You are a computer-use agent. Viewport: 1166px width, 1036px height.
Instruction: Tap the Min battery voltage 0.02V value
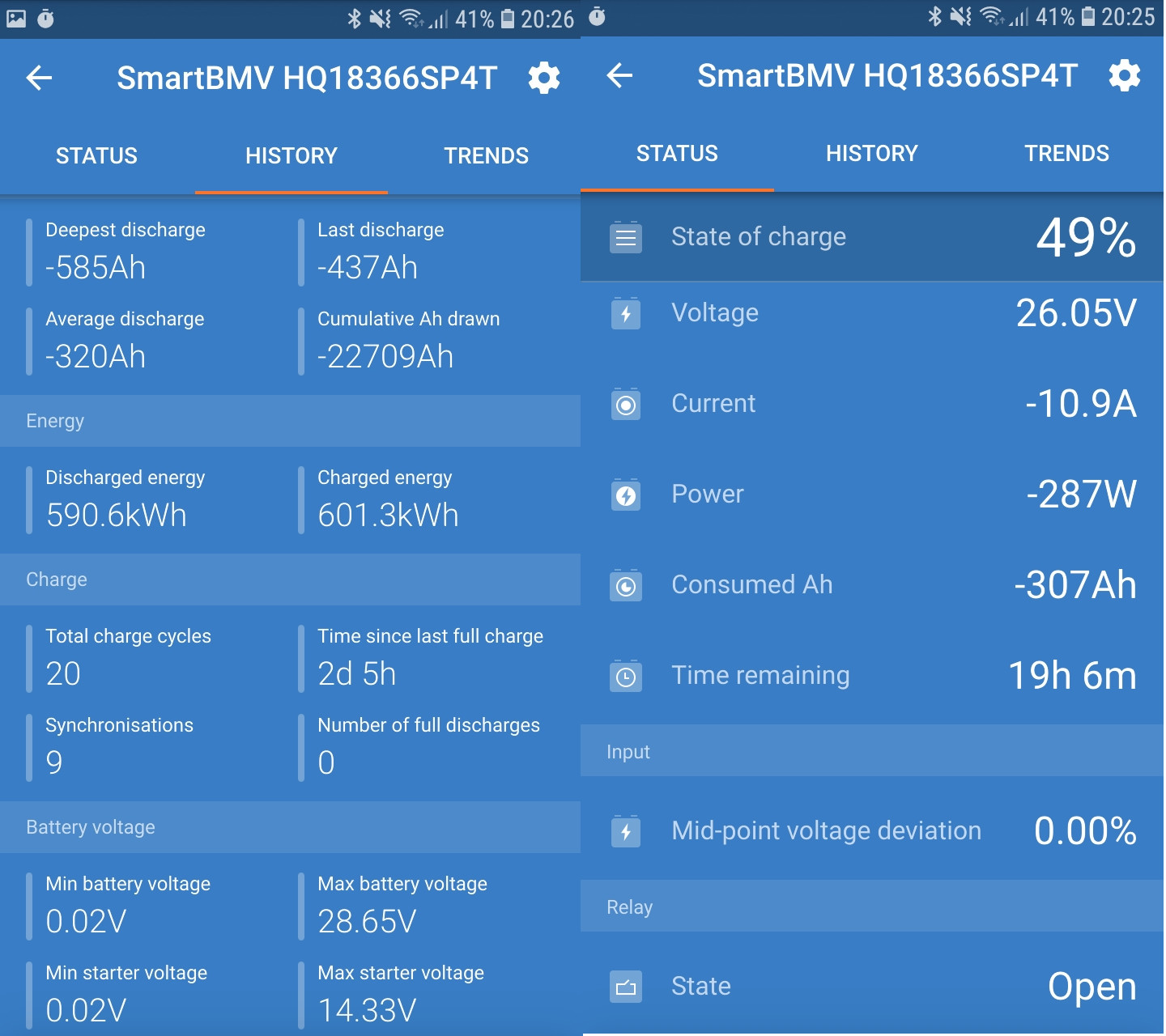(x=86, y=922)
